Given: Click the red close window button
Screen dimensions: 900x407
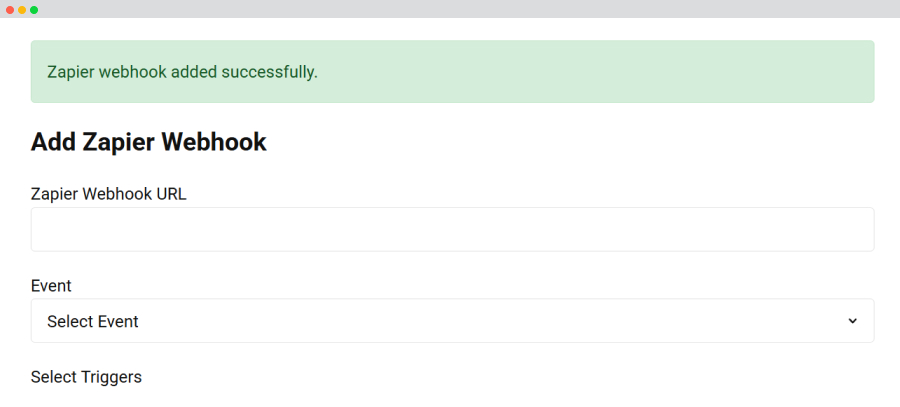Looking at the screenshot, I should 10,9.
